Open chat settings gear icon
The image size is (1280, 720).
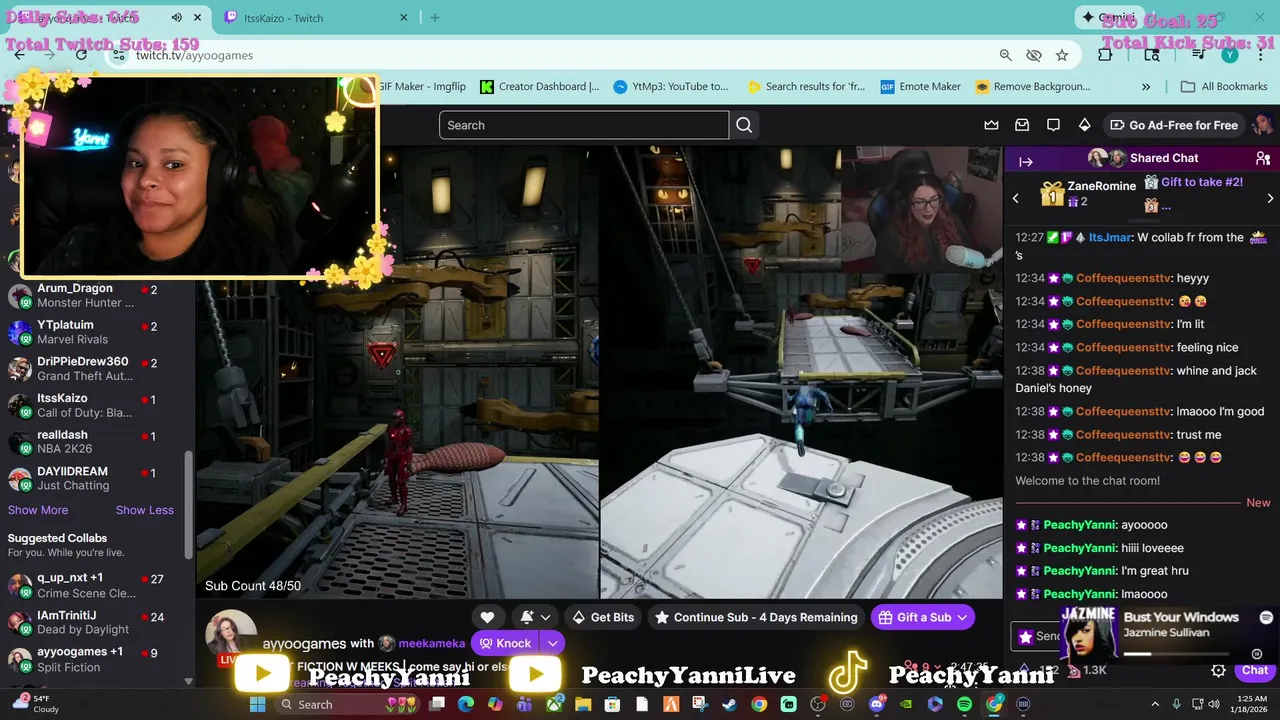[x=1218, y=671]
